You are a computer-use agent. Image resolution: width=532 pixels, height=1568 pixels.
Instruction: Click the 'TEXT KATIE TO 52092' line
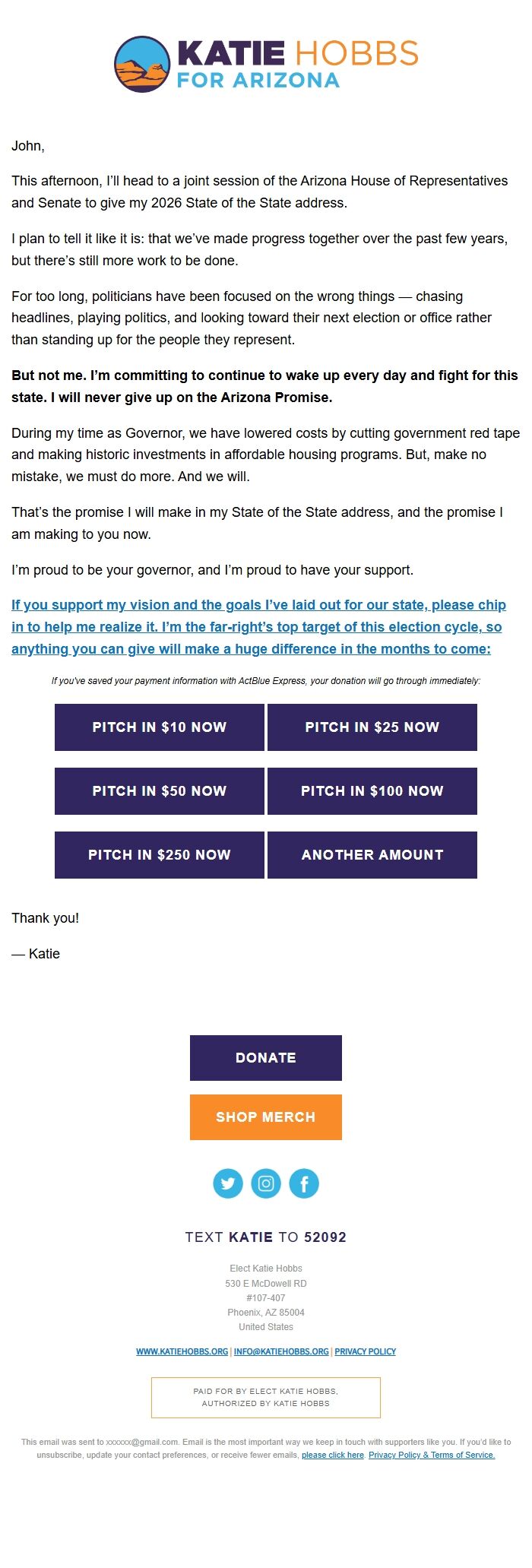click(x=265, y=1237)
